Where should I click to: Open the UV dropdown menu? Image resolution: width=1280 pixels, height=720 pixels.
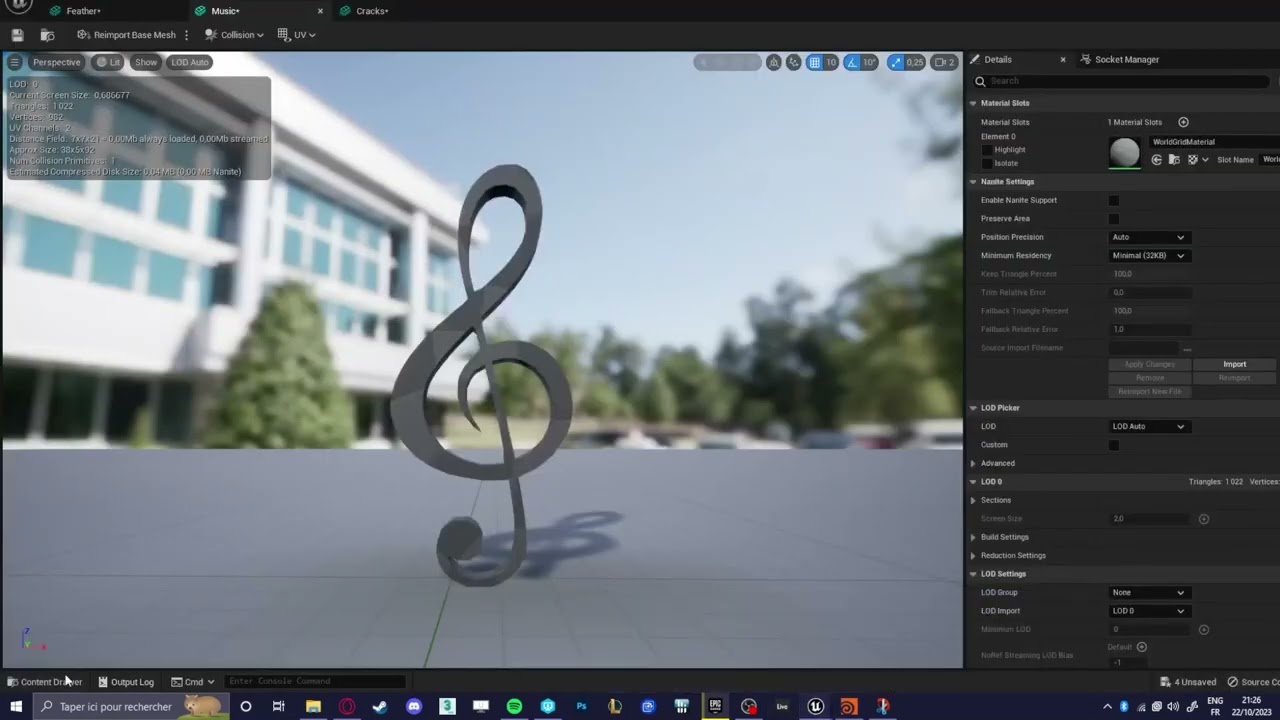[296, 35]
